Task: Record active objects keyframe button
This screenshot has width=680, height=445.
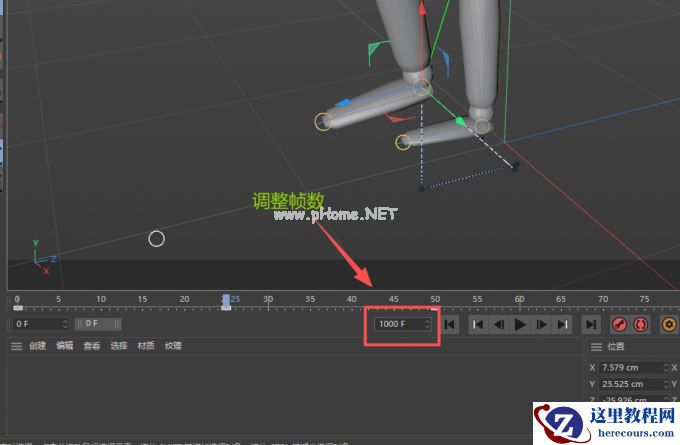Action: pos(619,324)
